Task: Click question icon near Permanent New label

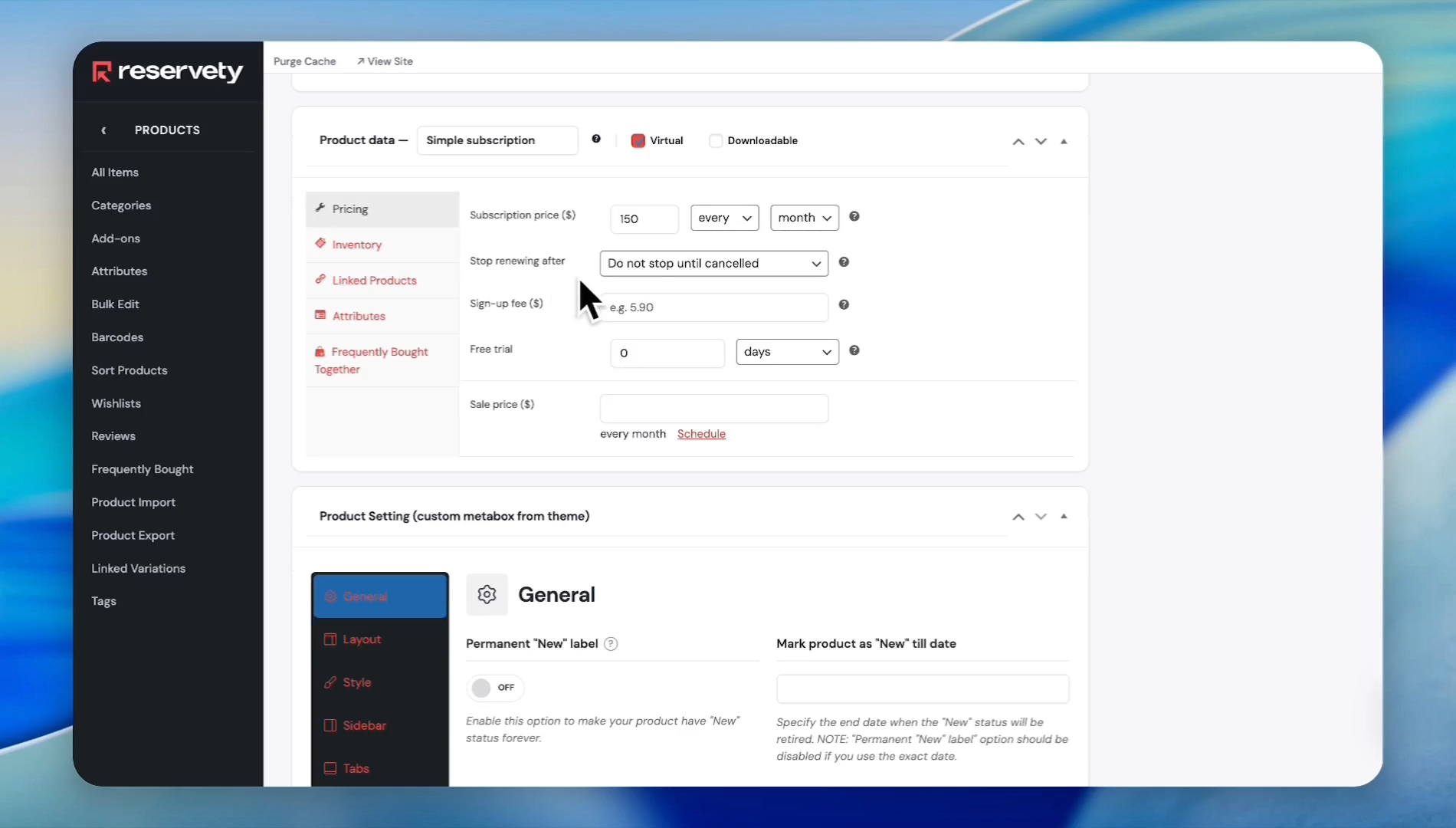Action: tap(611, 644)
